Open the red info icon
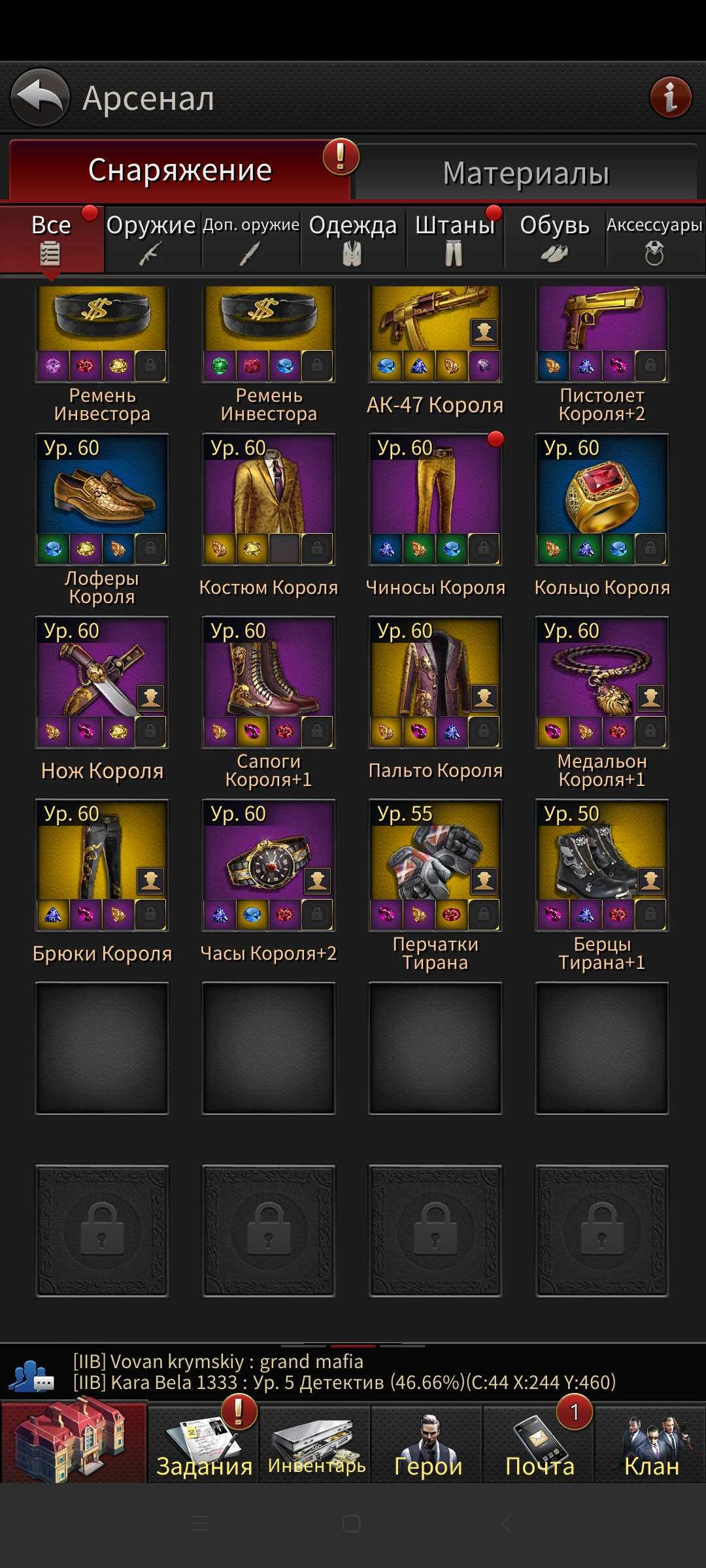 pos(671,98)
